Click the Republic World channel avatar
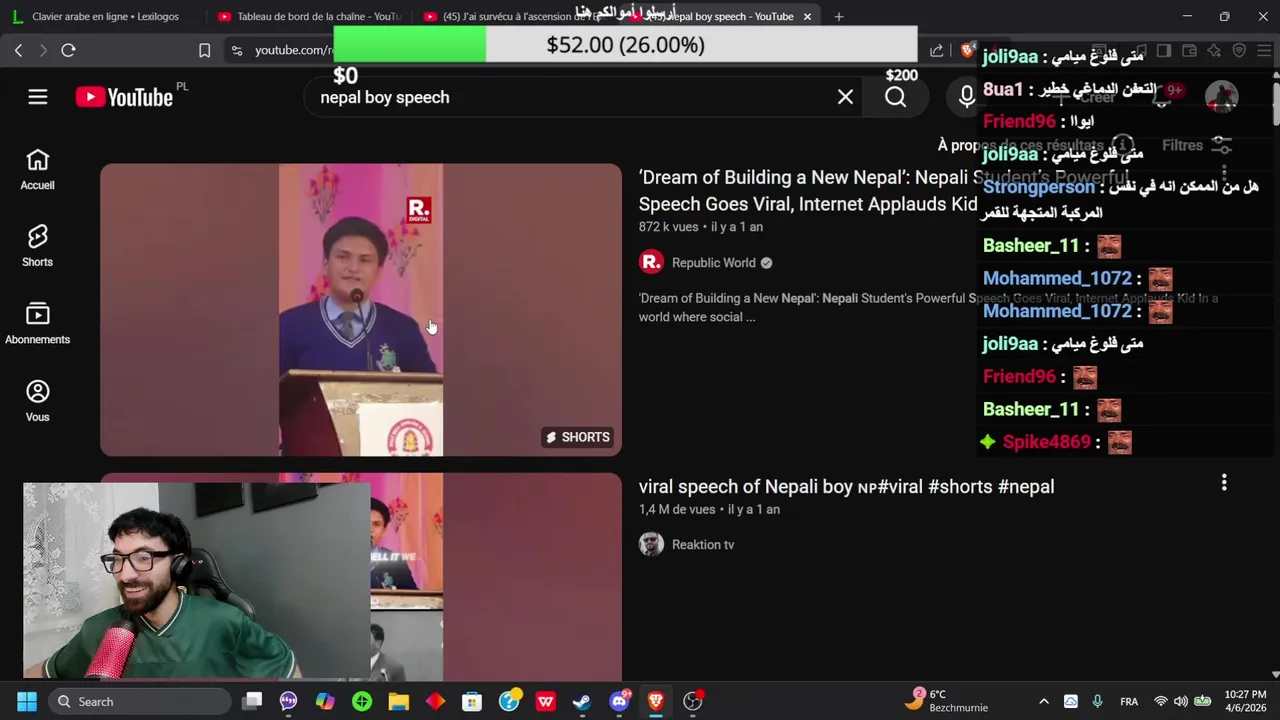This screenshot has width=1280, height=720. click(x=651, y=262)
